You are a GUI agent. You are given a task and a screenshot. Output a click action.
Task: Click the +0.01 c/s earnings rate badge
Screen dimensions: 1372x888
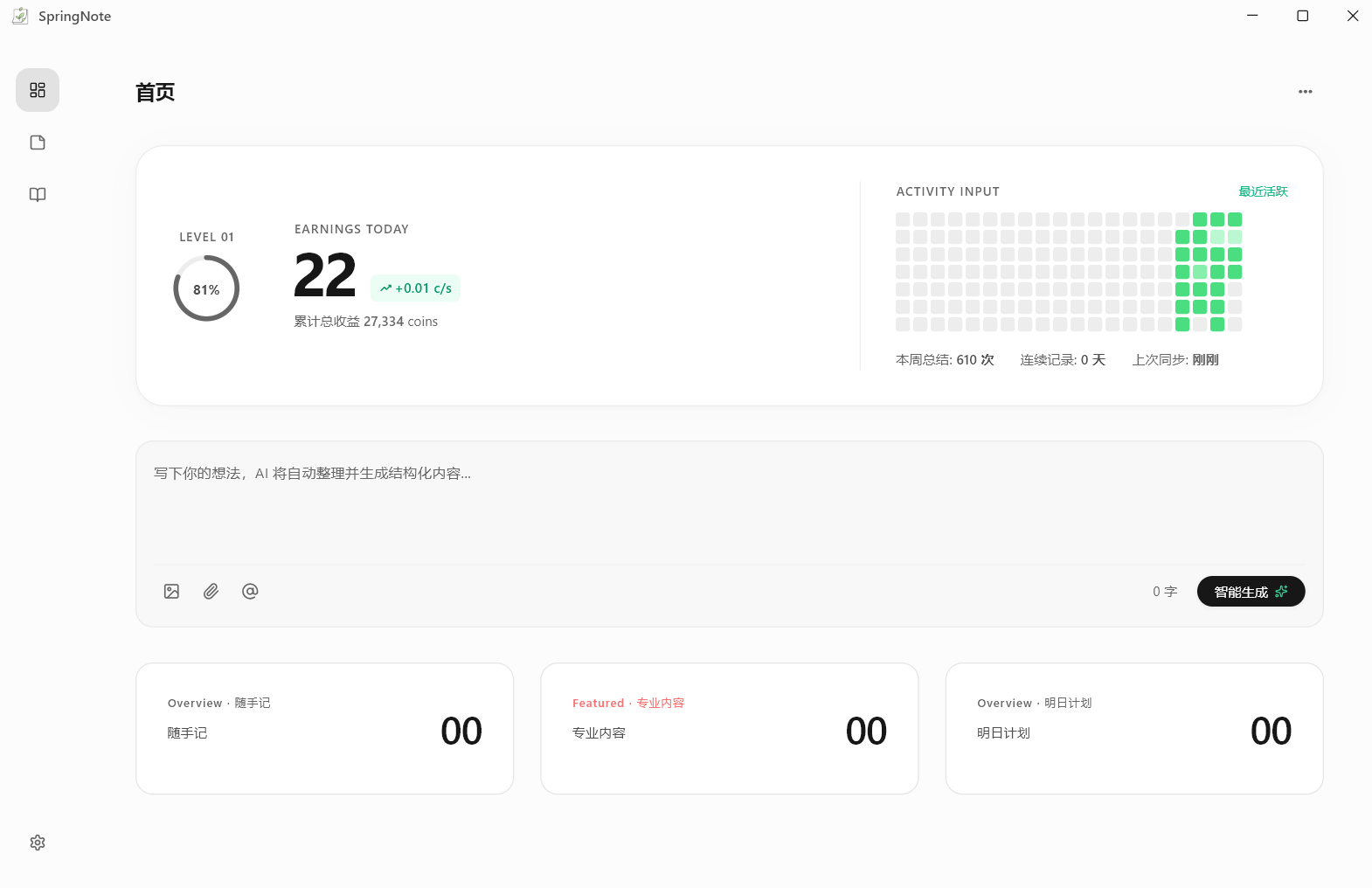pyautogui.click(x=415, y=288)
